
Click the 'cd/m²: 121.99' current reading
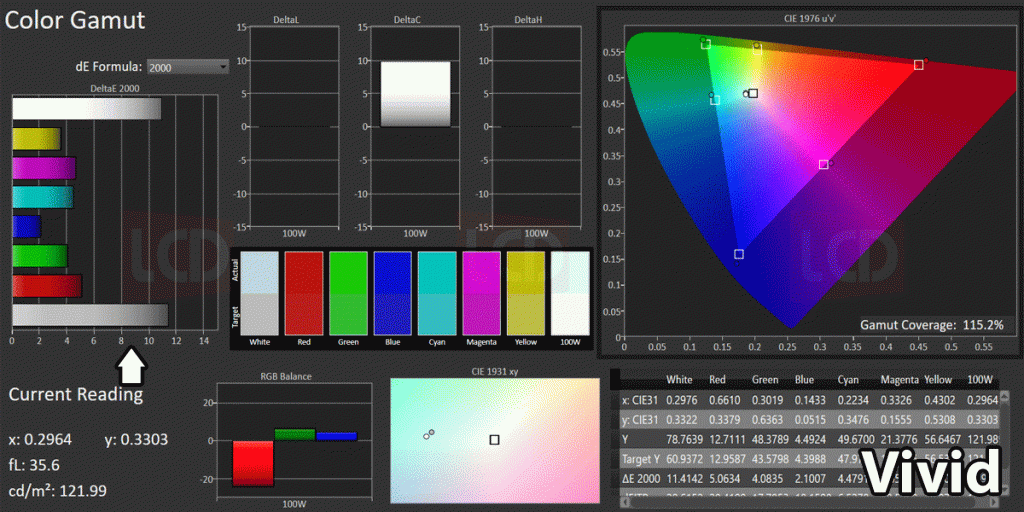click(x=57, y=490)
